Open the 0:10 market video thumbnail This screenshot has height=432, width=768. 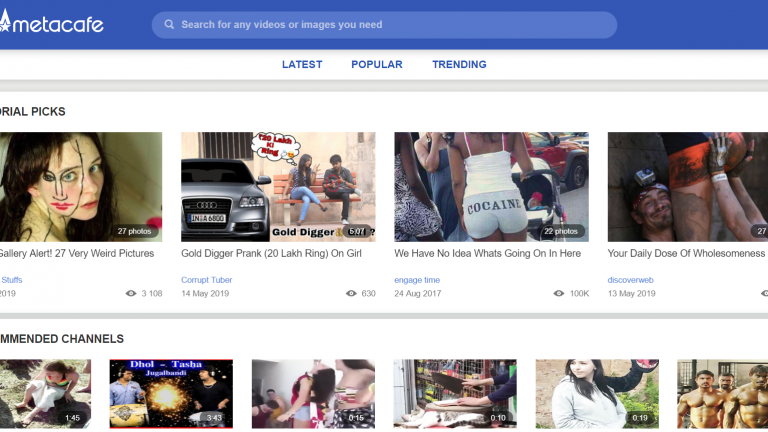point(455,394)
